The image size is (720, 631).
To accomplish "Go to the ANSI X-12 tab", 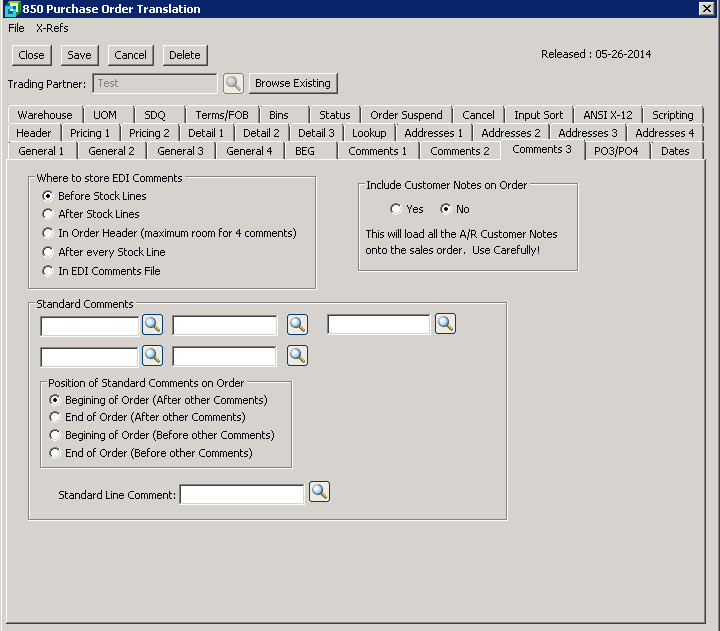I will coord(608,115).
